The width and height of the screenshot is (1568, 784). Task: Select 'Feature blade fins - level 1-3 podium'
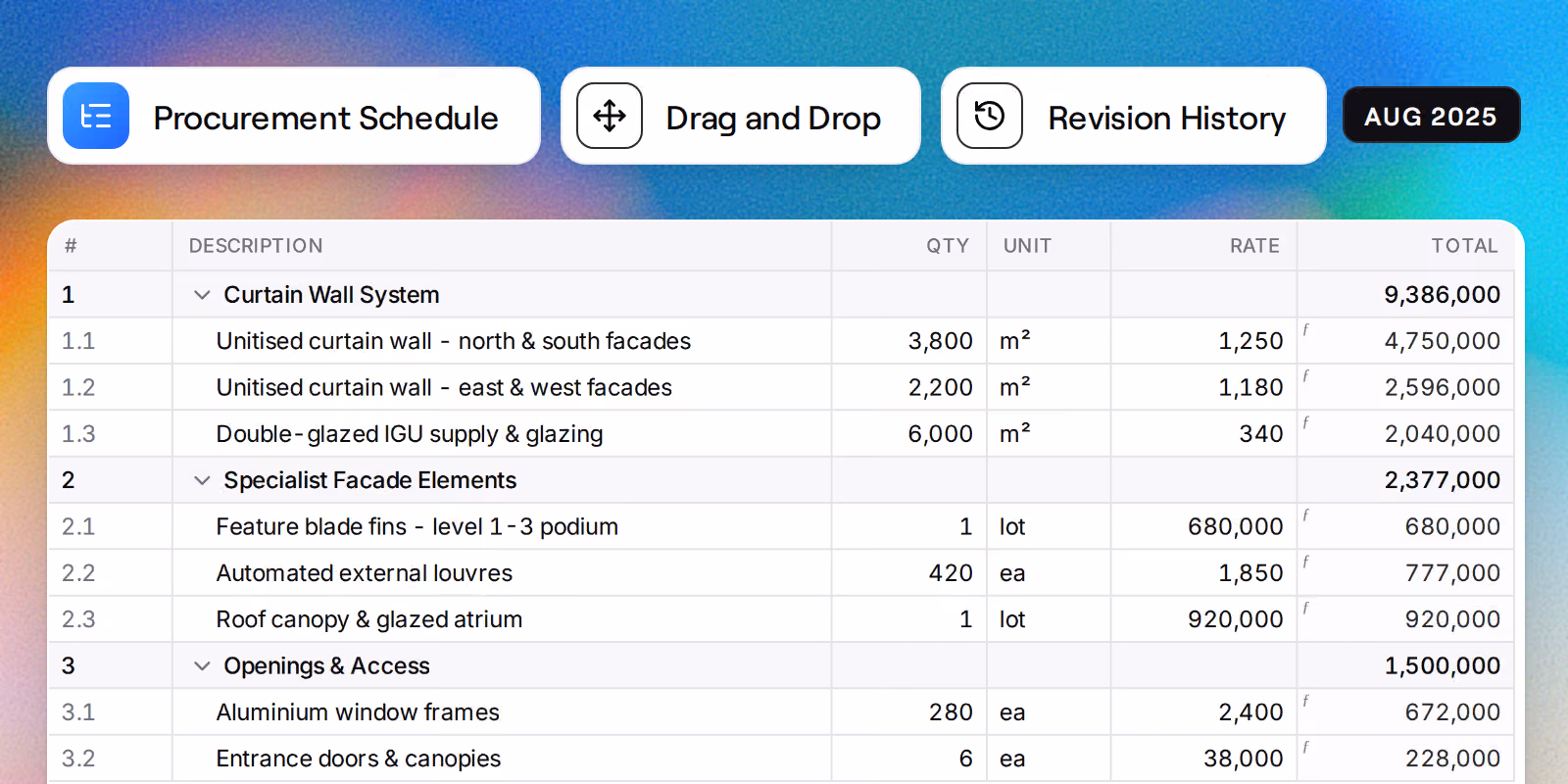coord(416,526)
